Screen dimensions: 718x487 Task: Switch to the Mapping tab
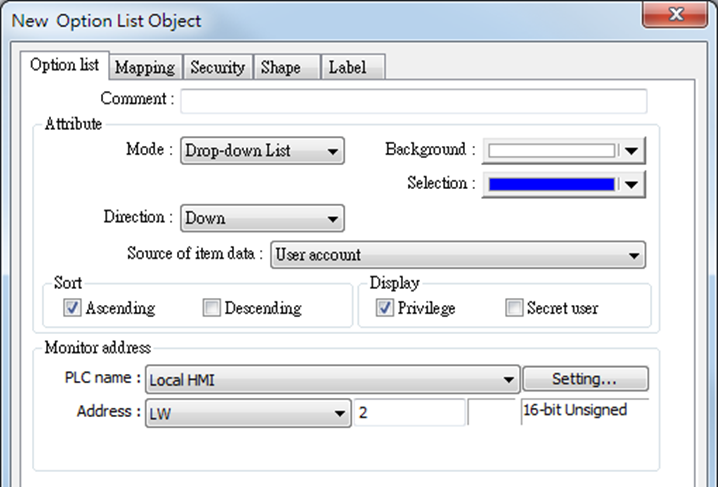[x=146, y=67]
